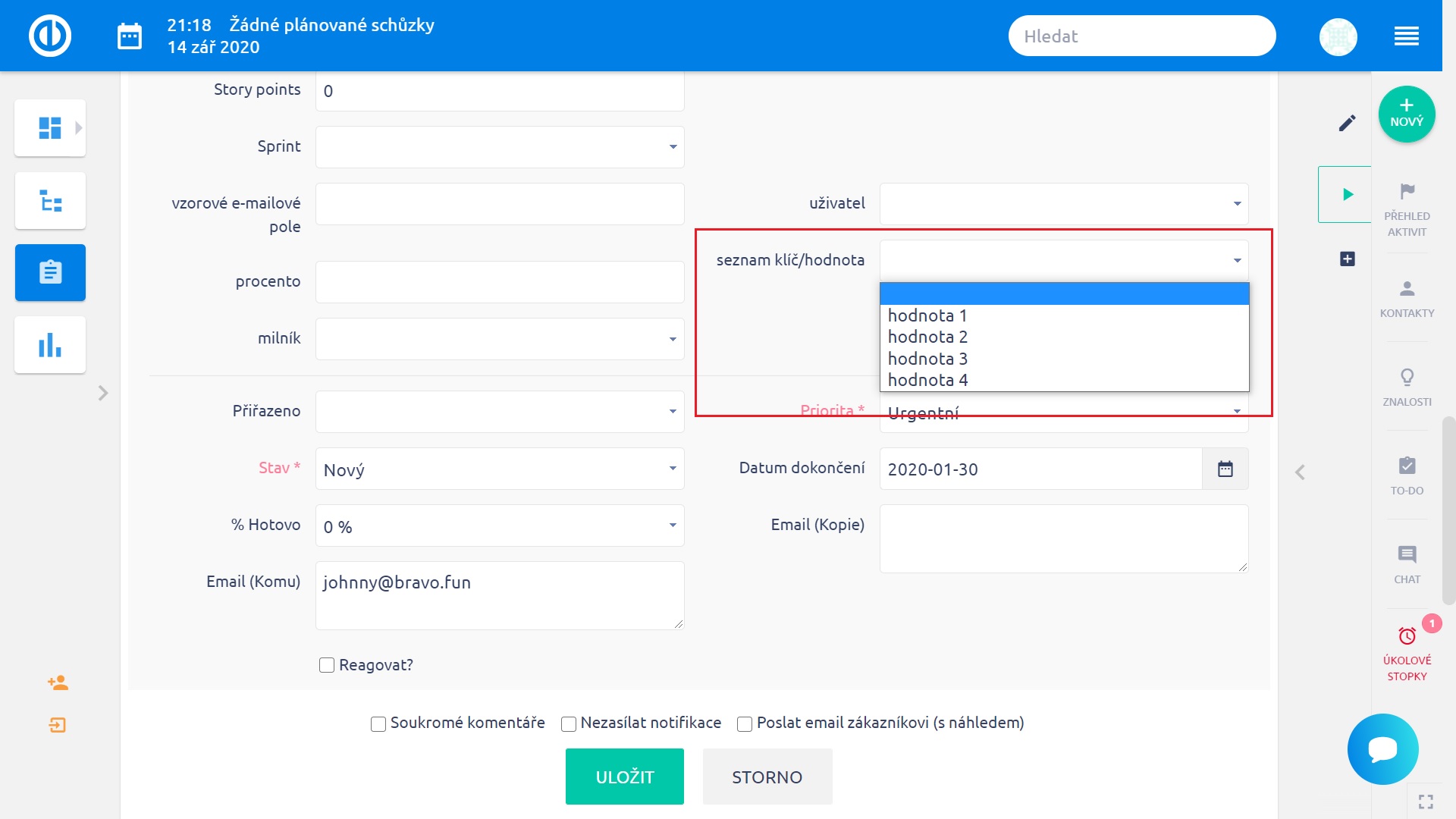Open the project tree sidebar icon
Image resolution: width=1456 pixels, height=819 pixels.
point(50,201)
